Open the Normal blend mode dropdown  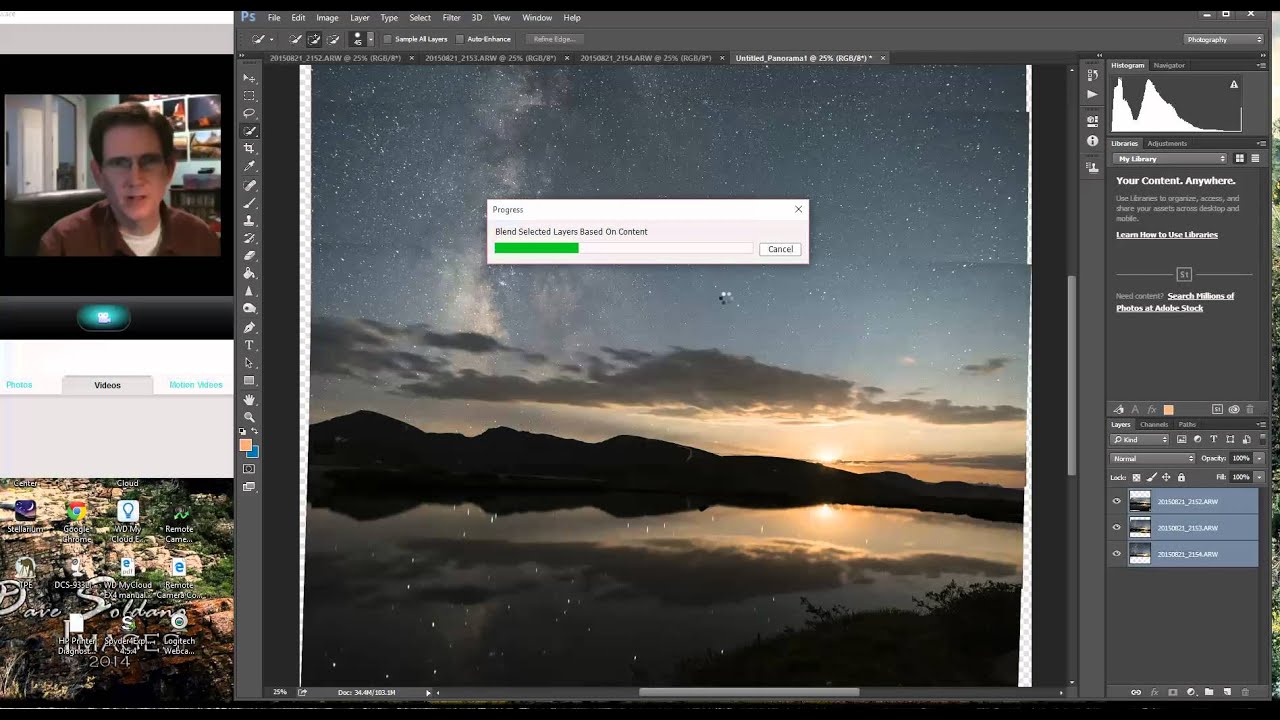click(1153, 458)
